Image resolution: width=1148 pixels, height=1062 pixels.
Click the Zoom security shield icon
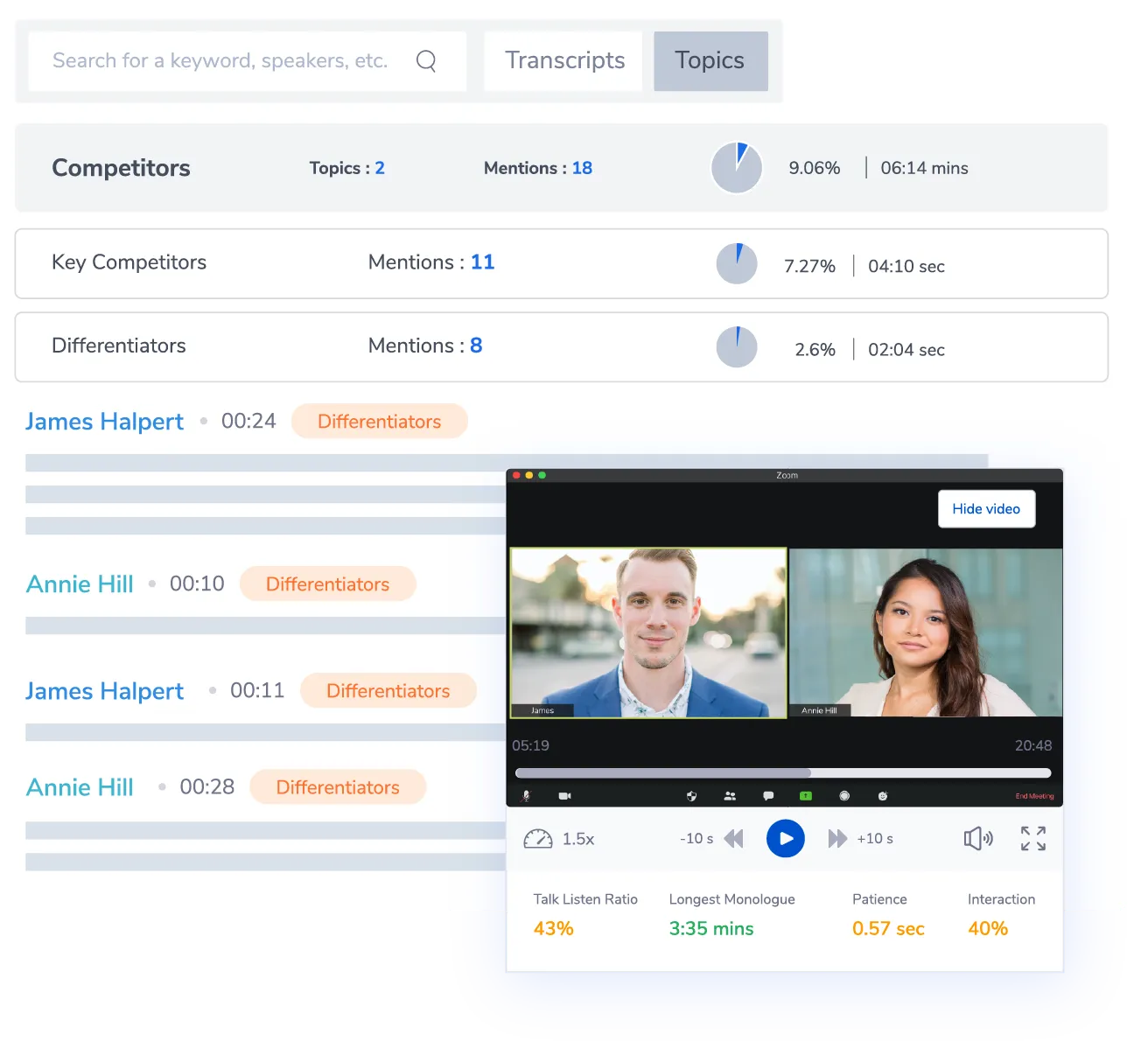click(x=691, y=796)
